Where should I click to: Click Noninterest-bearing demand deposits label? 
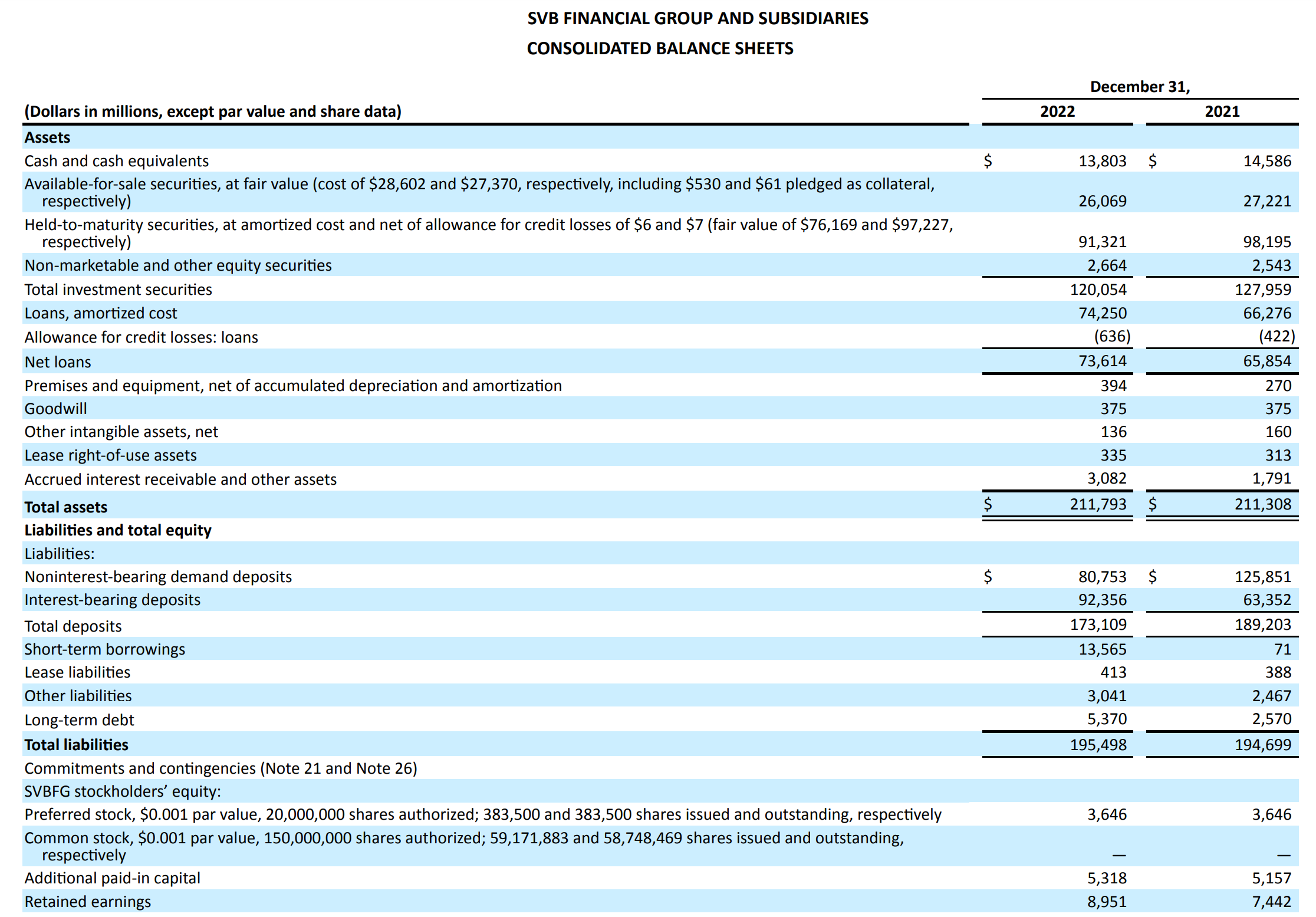pos(158,577)
